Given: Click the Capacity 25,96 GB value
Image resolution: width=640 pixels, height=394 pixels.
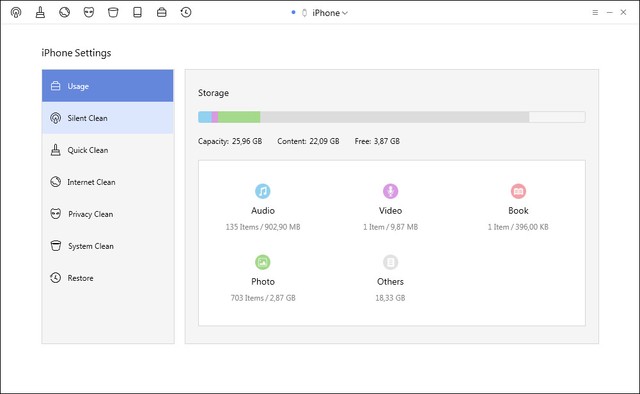Looking at the screenshot, I should pyautogui.click(x=247, y=141).
